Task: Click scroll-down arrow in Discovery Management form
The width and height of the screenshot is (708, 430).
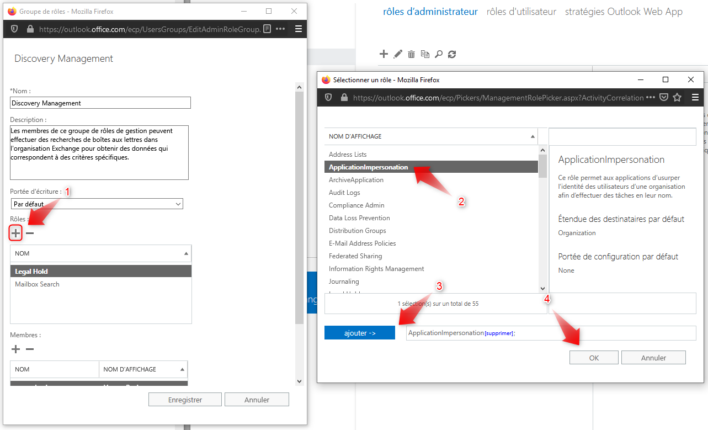Action: [x=299, y=381]
